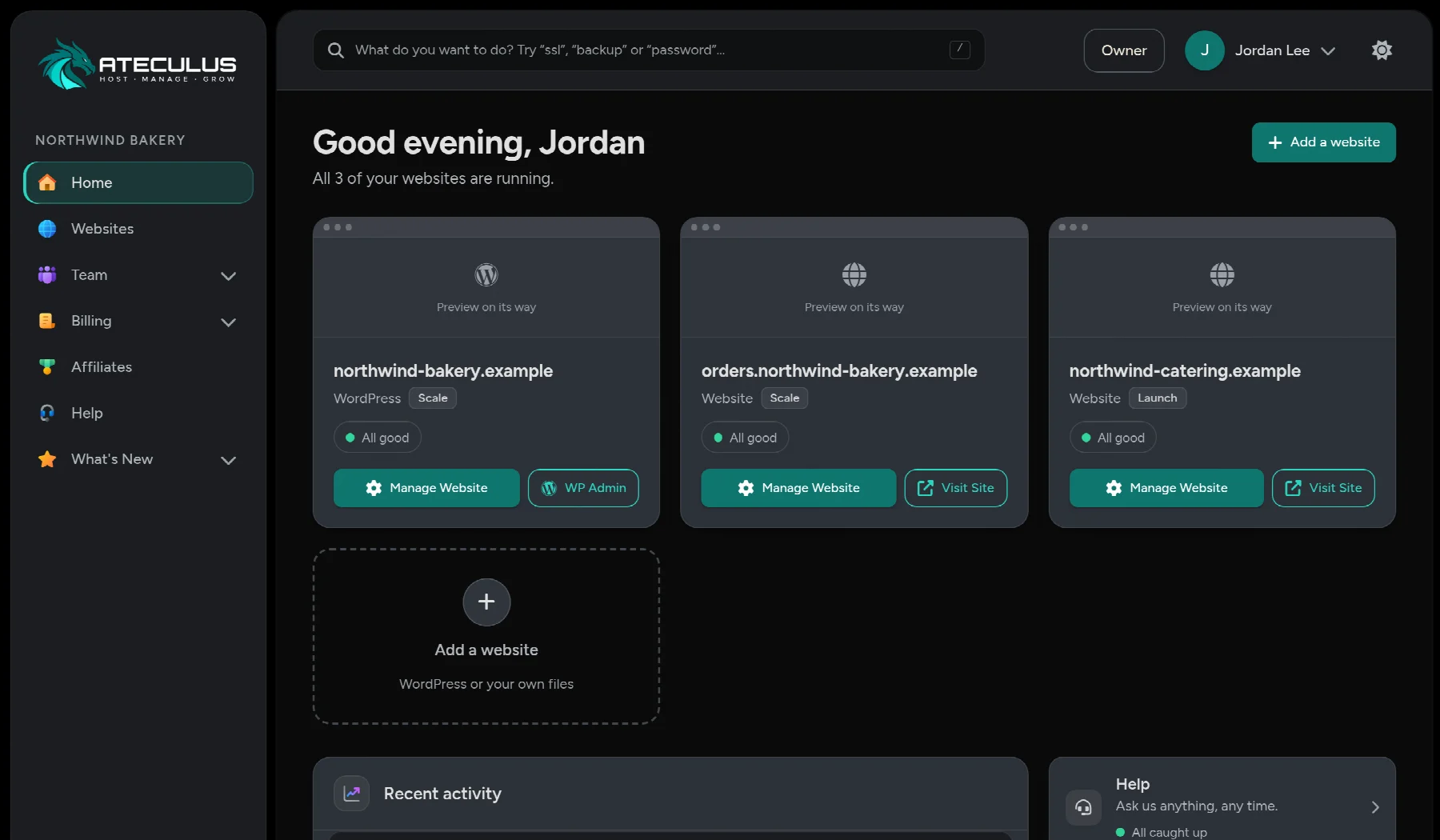This screenshot has width=1440, height=840.
Task: Click the dashed Add a website tile
Action: [486, 637]
